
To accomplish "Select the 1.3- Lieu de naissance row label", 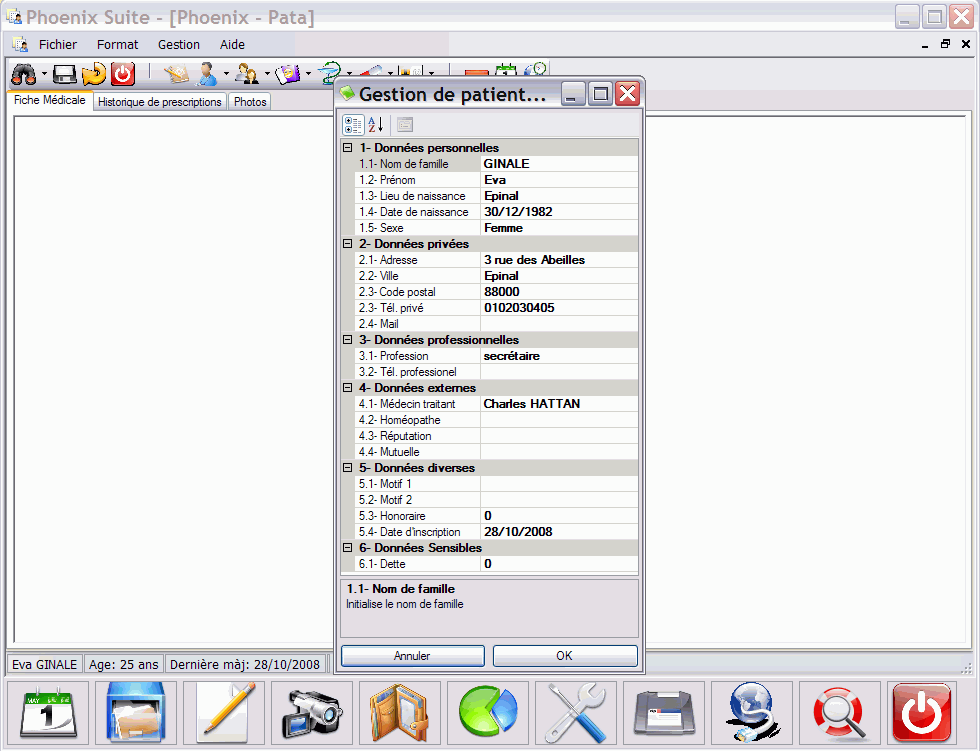I will pos(412,196).
